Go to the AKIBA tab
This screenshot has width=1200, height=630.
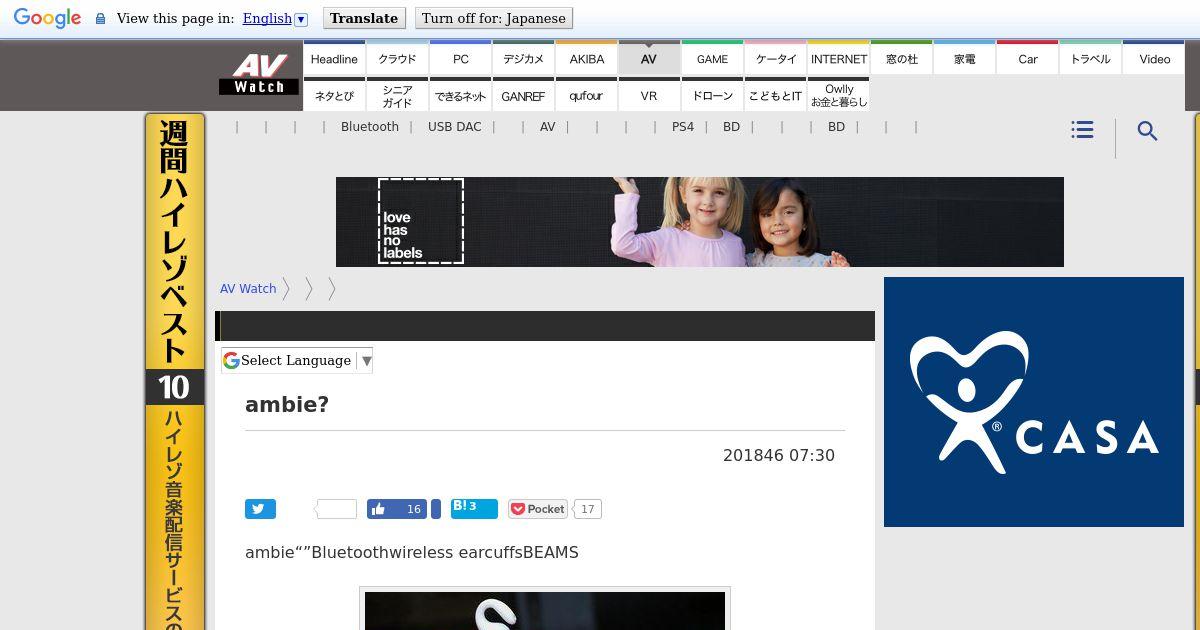click(587, 58)
